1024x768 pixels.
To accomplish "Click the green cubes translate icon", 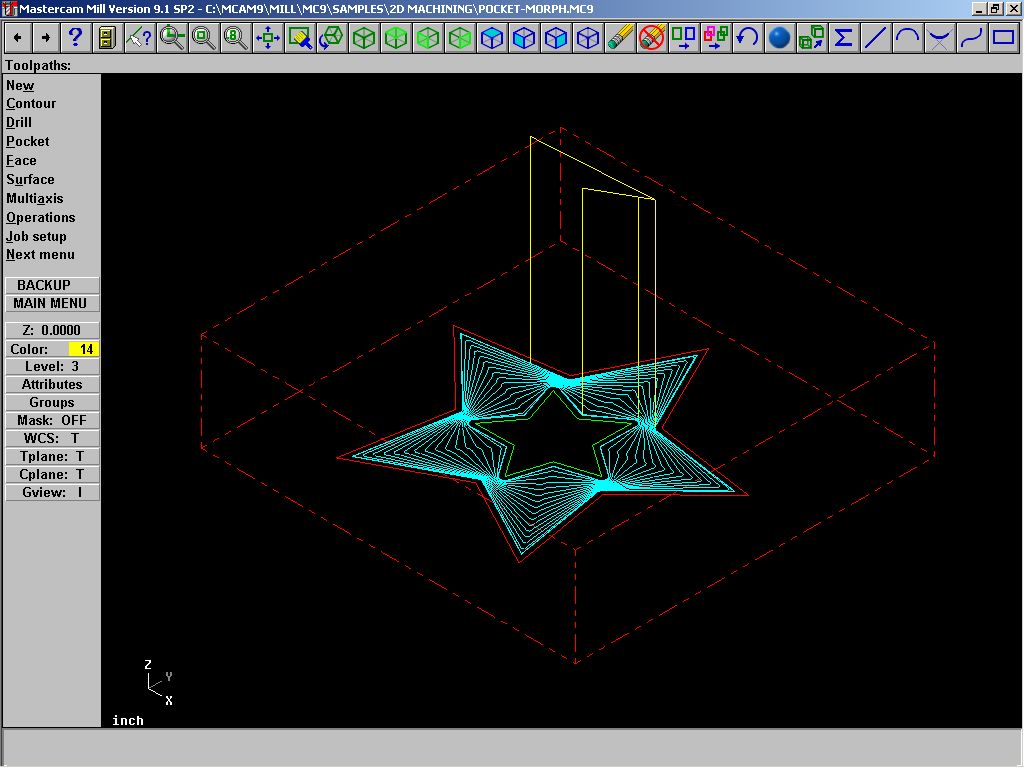I will (x=812, y=38).
